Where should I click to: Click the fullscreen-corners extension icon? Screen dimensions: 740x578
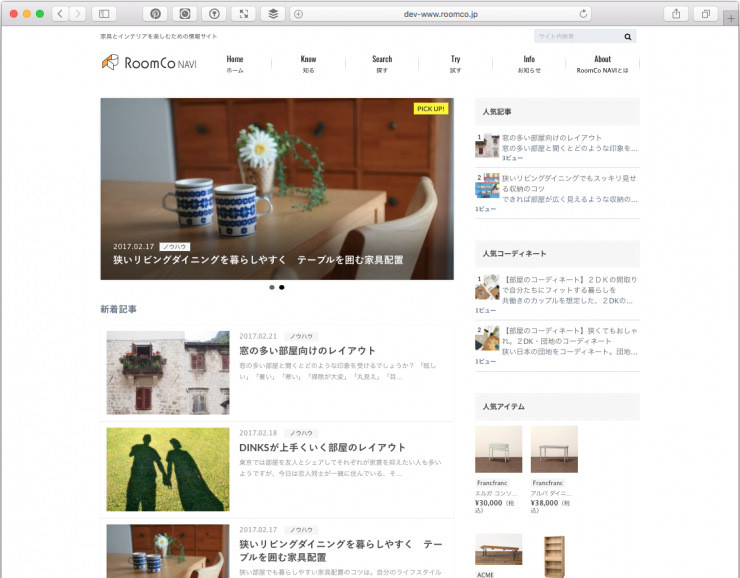point(244,14)
